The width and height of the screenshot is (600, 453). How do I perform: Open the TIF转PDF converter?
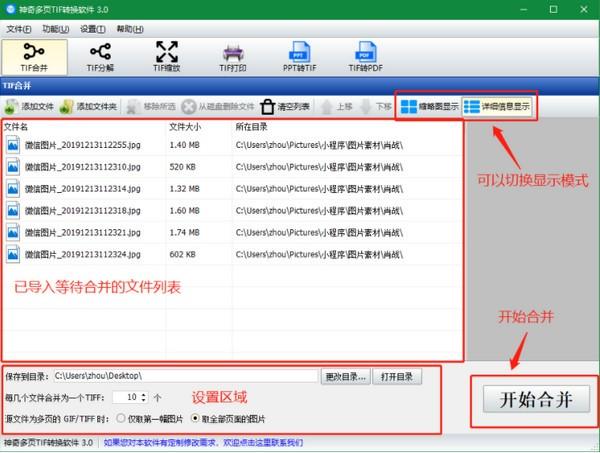pos(365,57)
